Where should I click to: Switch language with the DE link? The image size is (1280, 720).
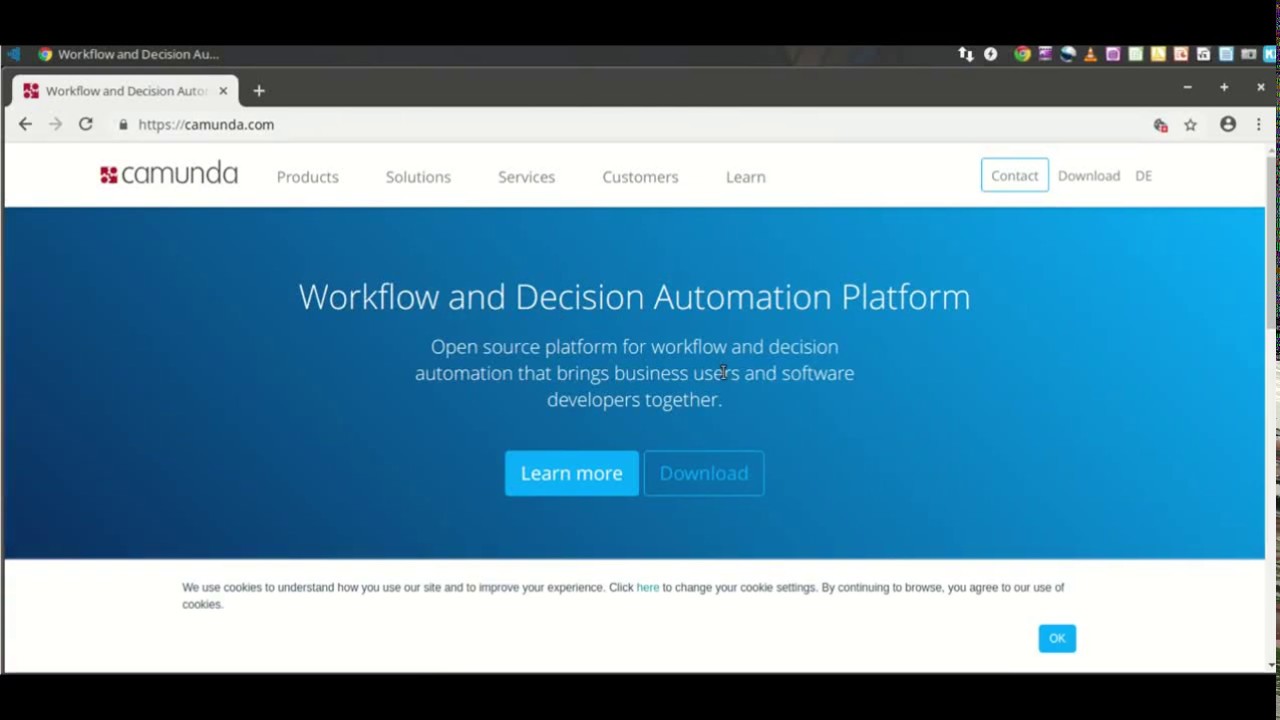pyautogui.click(x=1144, y=176)
